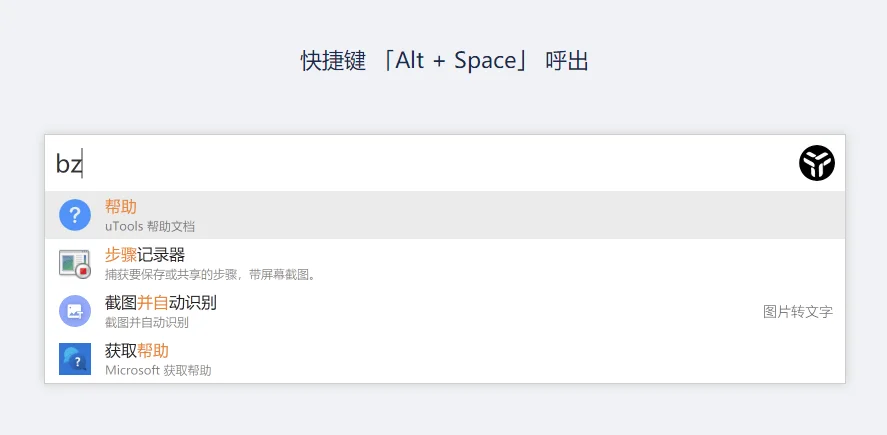Click the 呼出 word in heading
Image resolution: width=887 pixels, height=435 pixels.
click(x=567, y=61)
